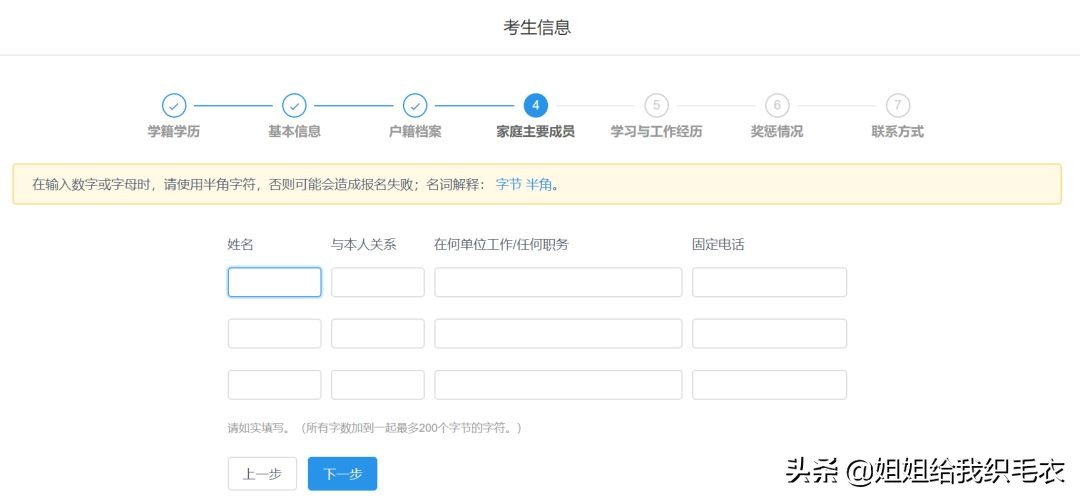Click the step 3 checkmark circle for 户籍档案
Image resolution: width=1080 pixels, height=500 pixels.
coord(415,105)
